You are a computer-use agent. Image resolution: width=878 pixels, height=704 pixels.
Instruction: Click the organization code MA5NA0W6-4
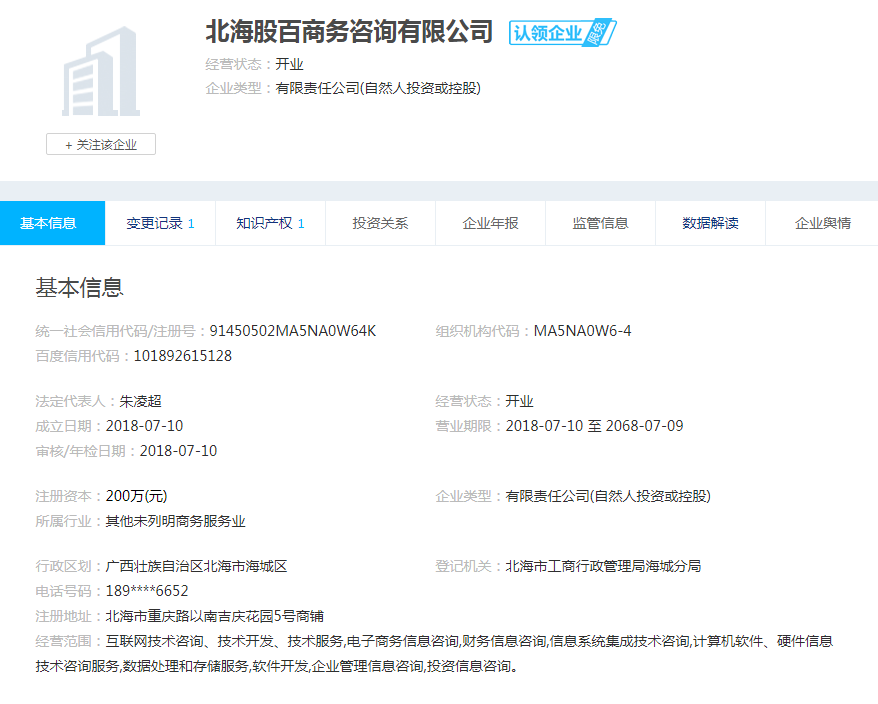tap(582, 331)
